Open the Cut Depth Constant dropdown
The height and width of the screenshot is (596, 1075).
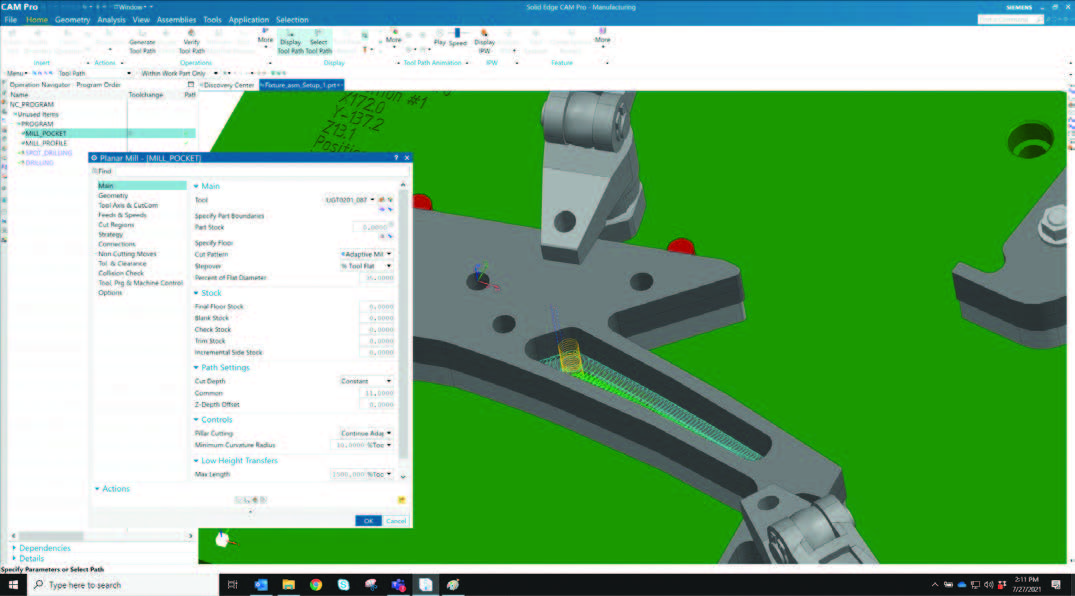click(389, 381)
